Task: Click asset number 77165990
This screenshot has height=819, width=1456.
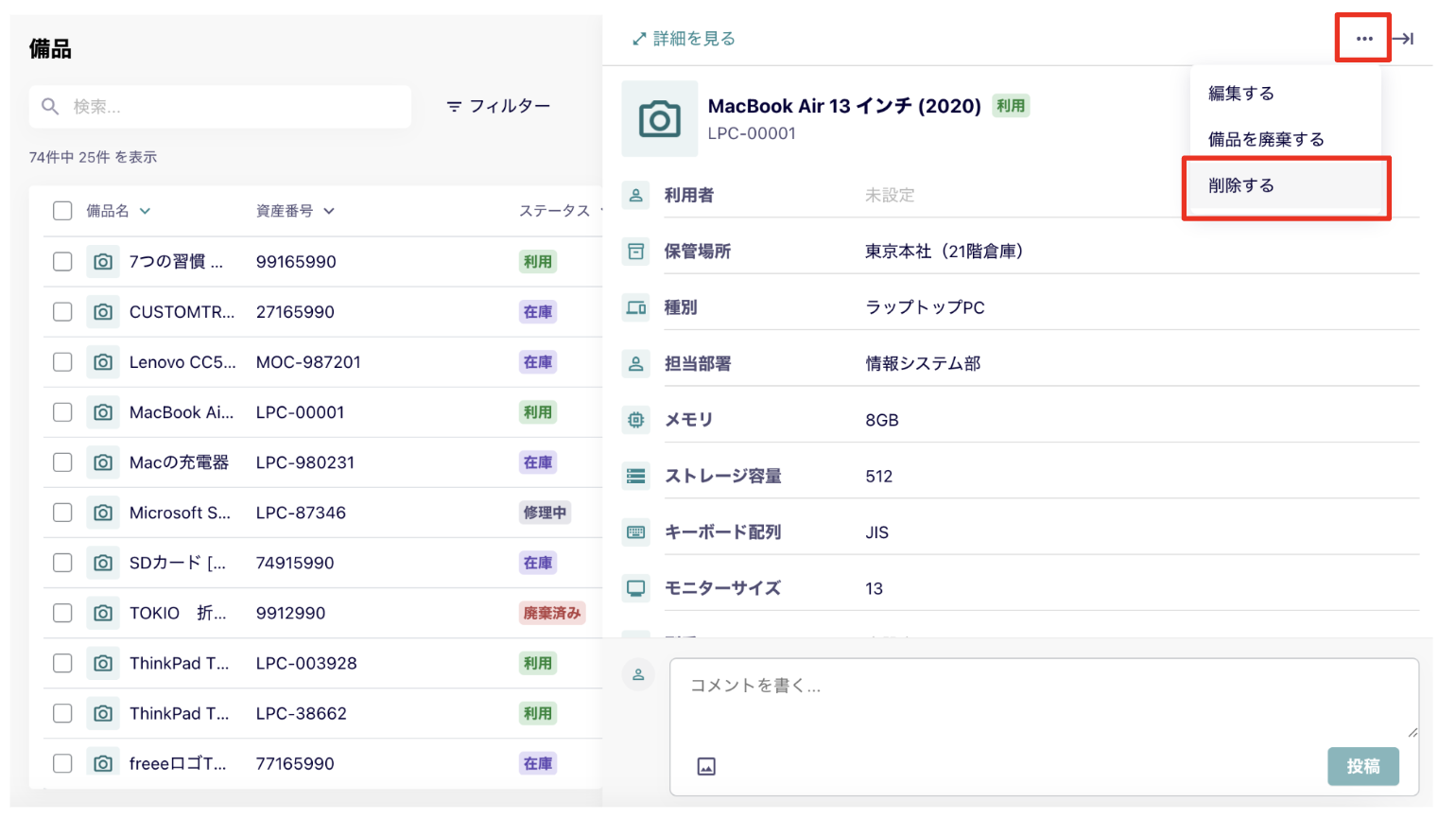Action: pos(295,763)
